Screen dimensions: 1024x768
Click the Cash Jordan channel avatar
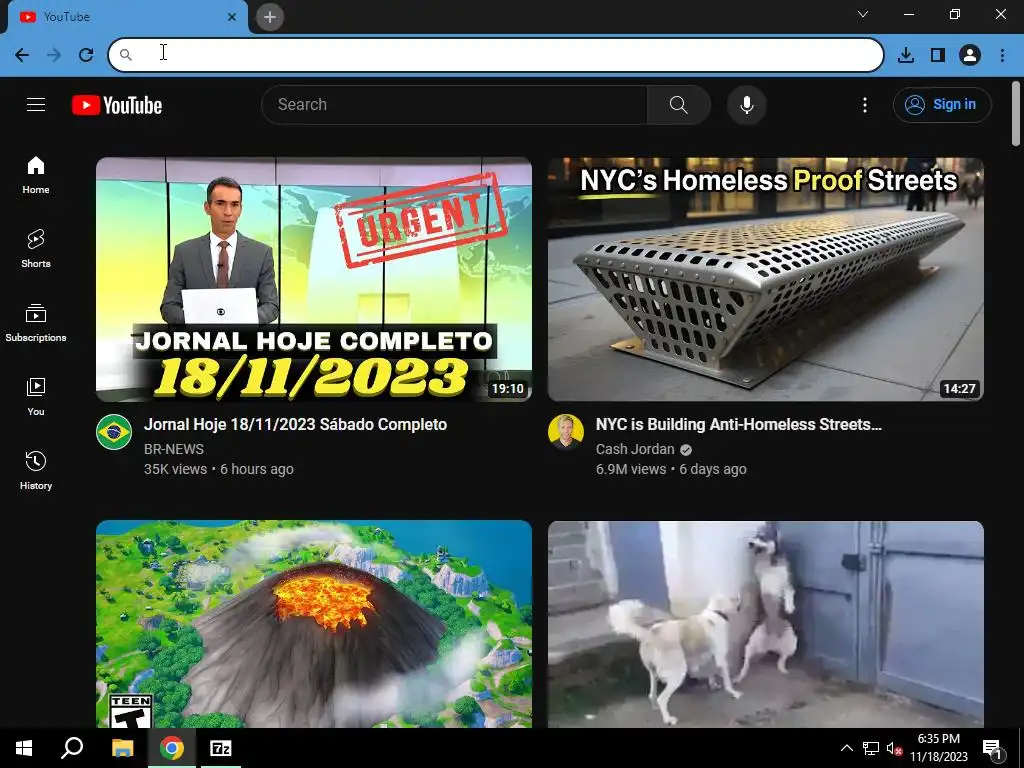(x=566, y=432)
